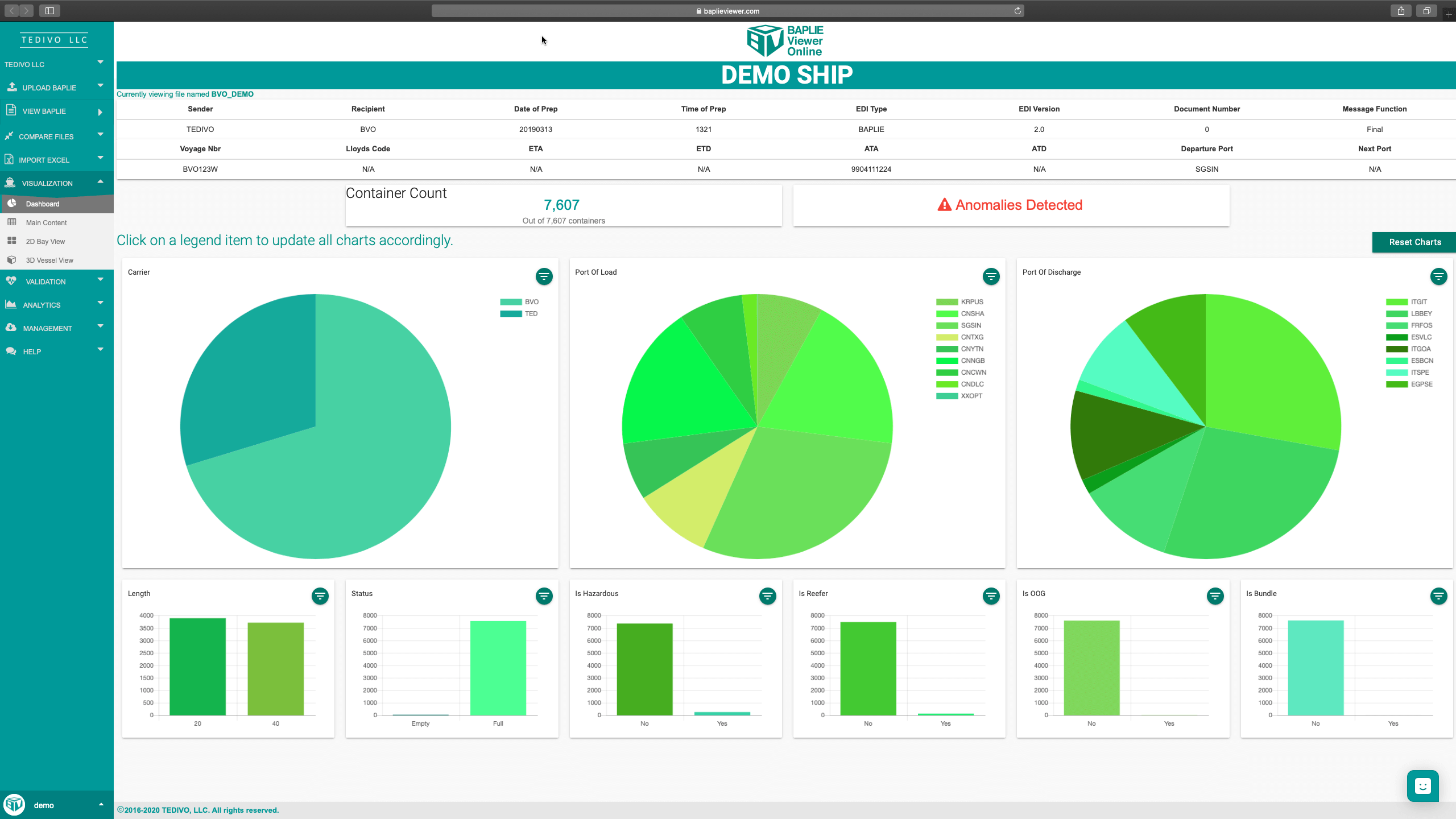Open the chat widget smiley icon
This screenshot has height=819, width=1456.
[x=1422, y=786]
